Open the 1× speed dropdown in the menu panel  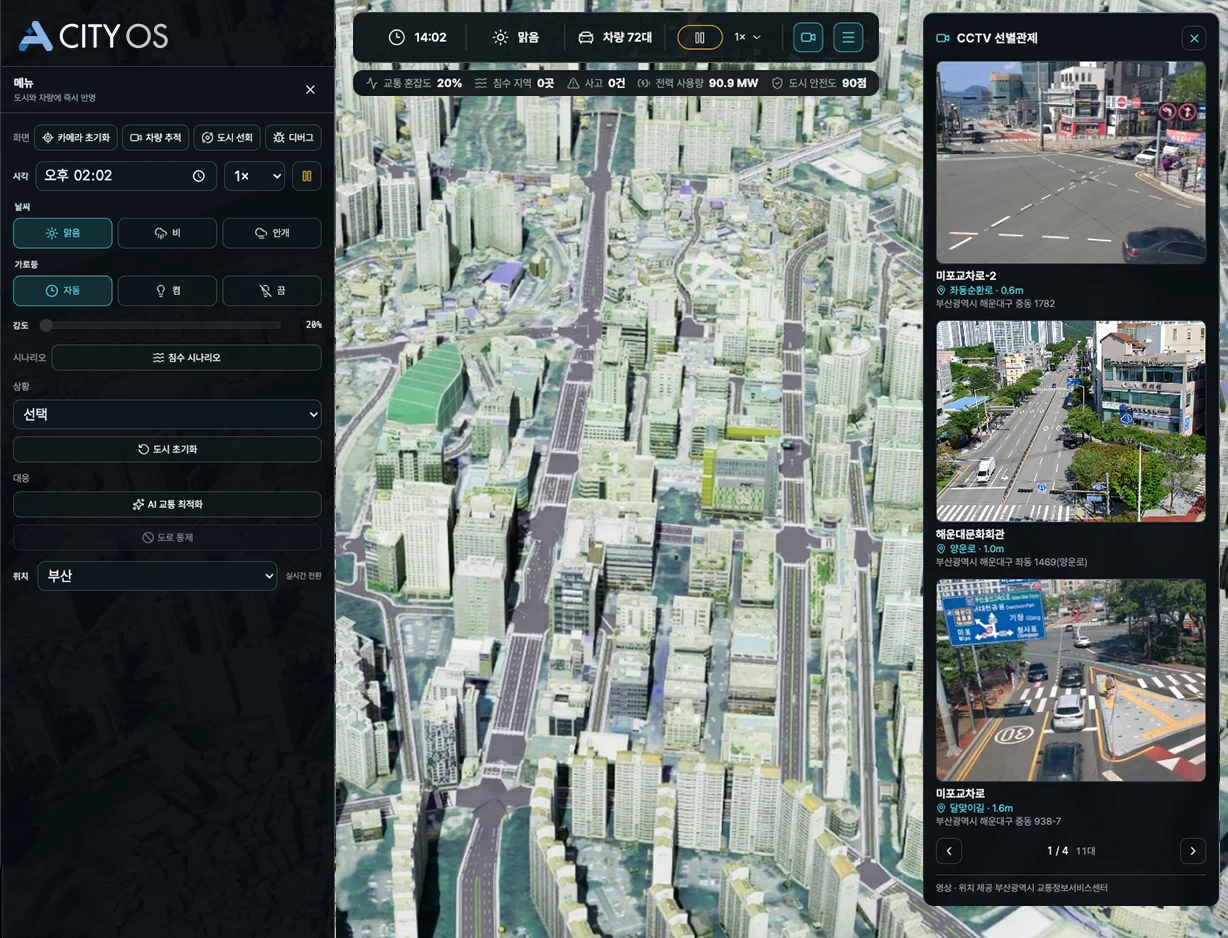click(x=254, y=176)
